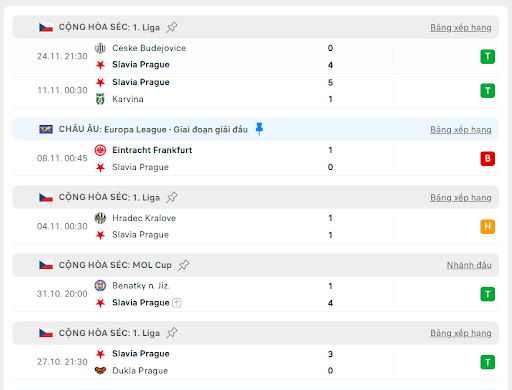Open Bảng xếp hạng for Europa League

(461, 129)
